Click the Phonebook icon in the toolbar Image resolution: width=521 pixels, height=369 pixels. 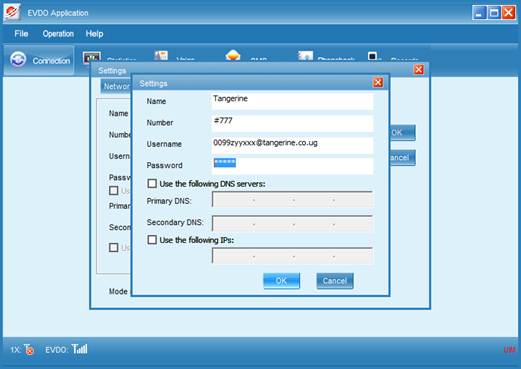[x=305, y=56]
